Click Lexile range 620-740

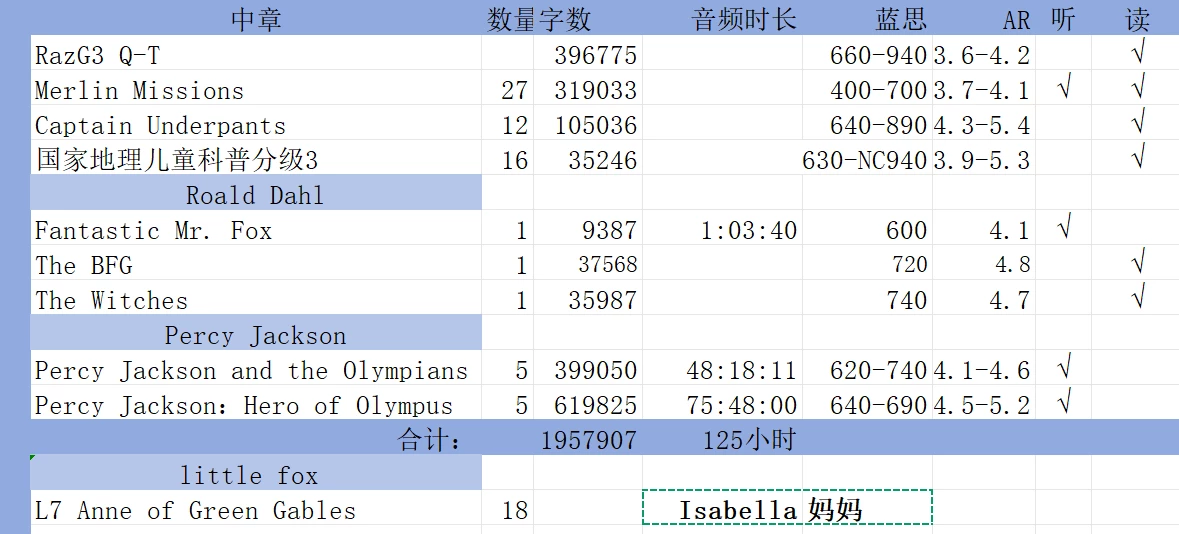(868, 369)
